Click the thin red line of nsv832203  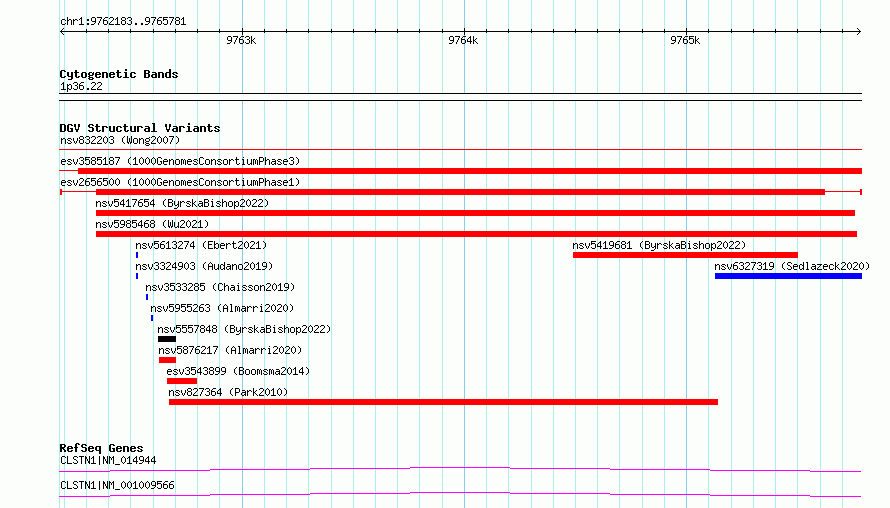460,150
